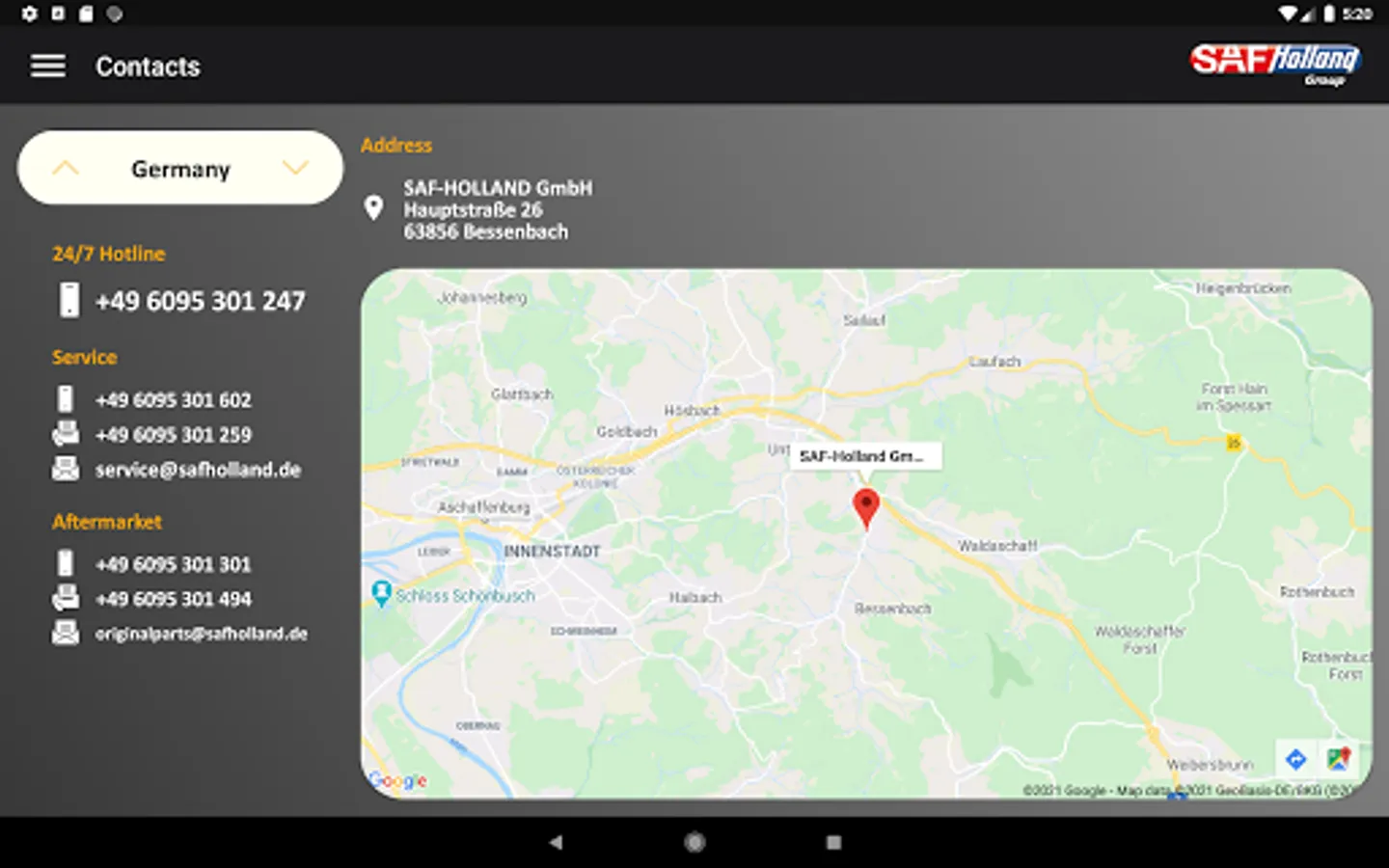Tap the settings gear in status bar
The image size is (1389, 868).
coord(30,14)
